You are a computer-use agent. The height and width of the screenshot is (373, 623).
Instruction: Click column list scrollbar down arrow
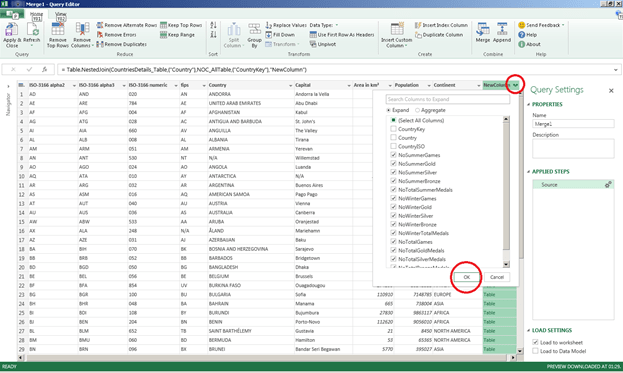coord(506,264)
